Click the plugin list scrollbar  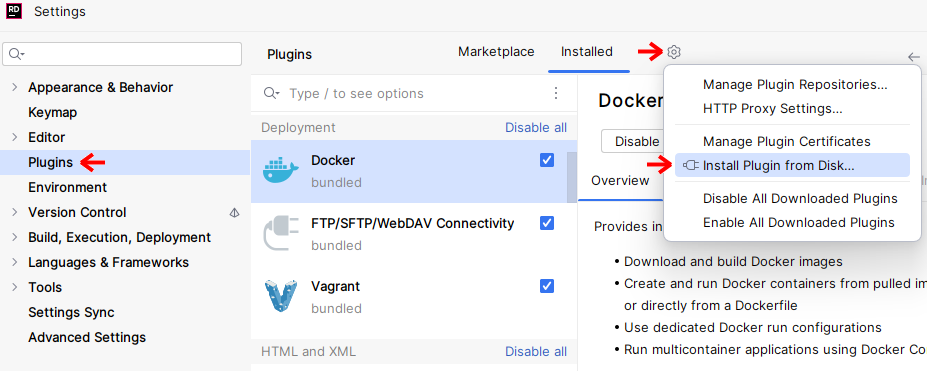click(x=572, y=177)
